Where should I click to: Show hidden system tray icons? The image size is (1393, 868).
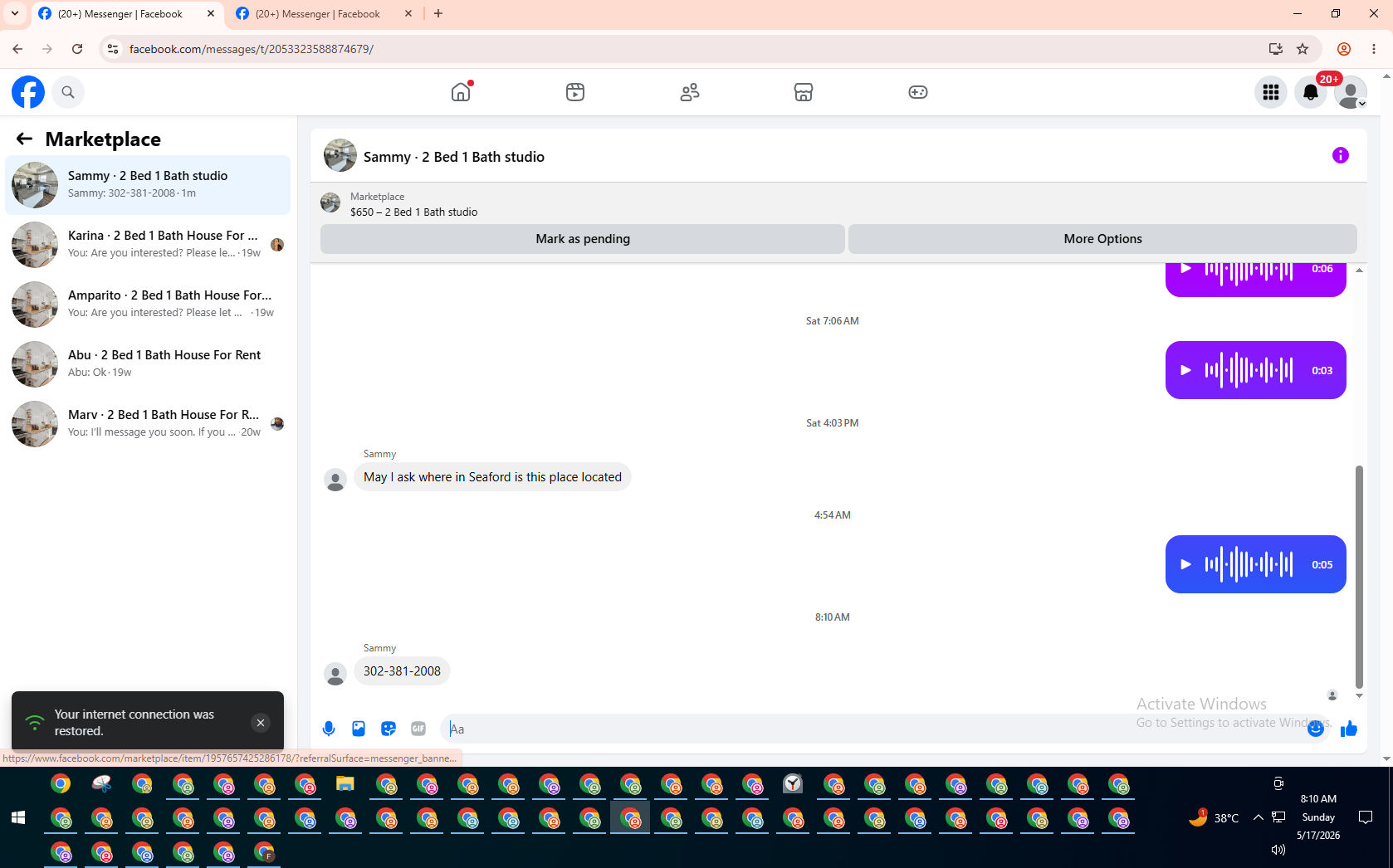click(x=1259, y=818)
